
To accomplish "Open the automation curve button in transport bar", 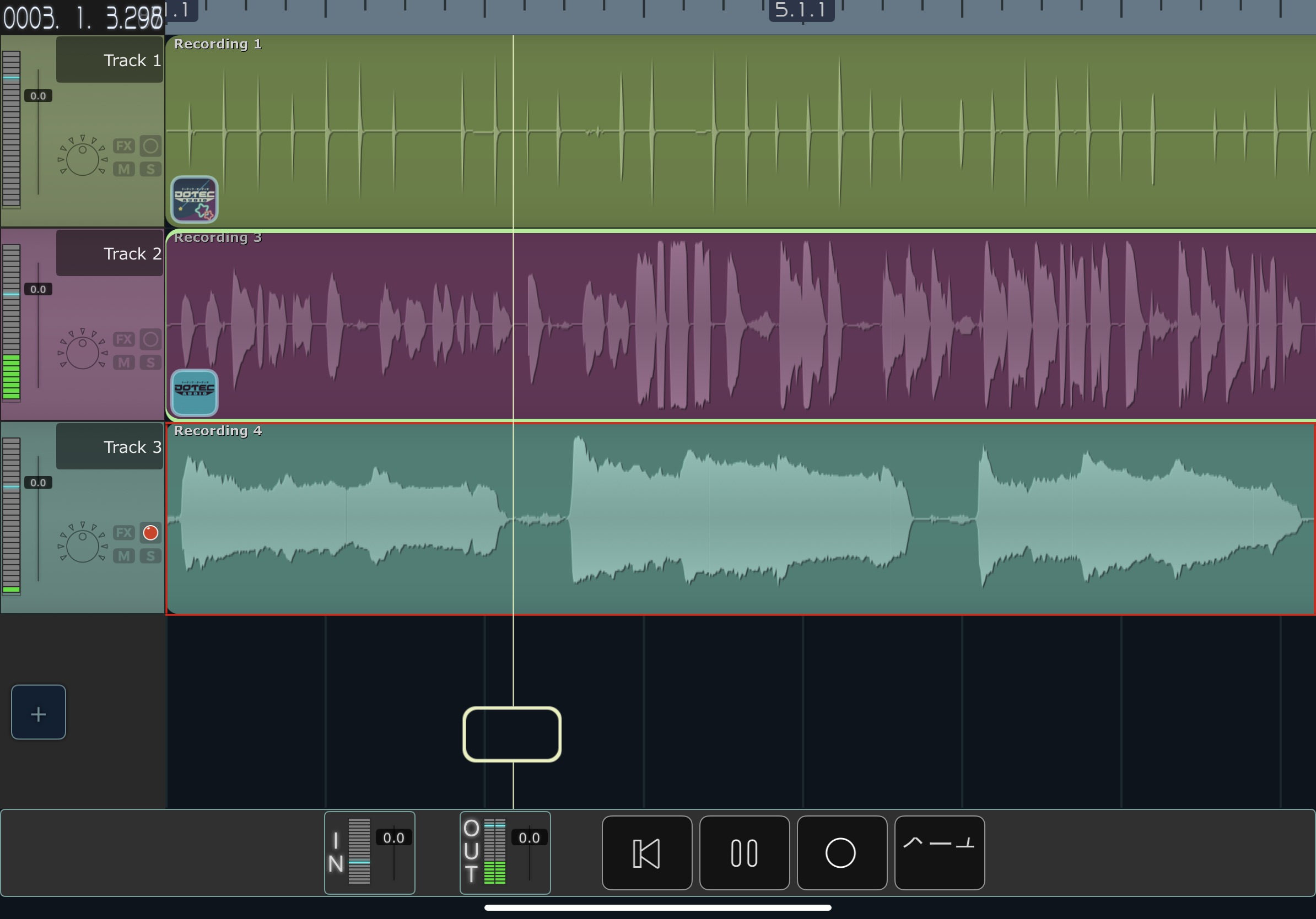I will (939, 852).
